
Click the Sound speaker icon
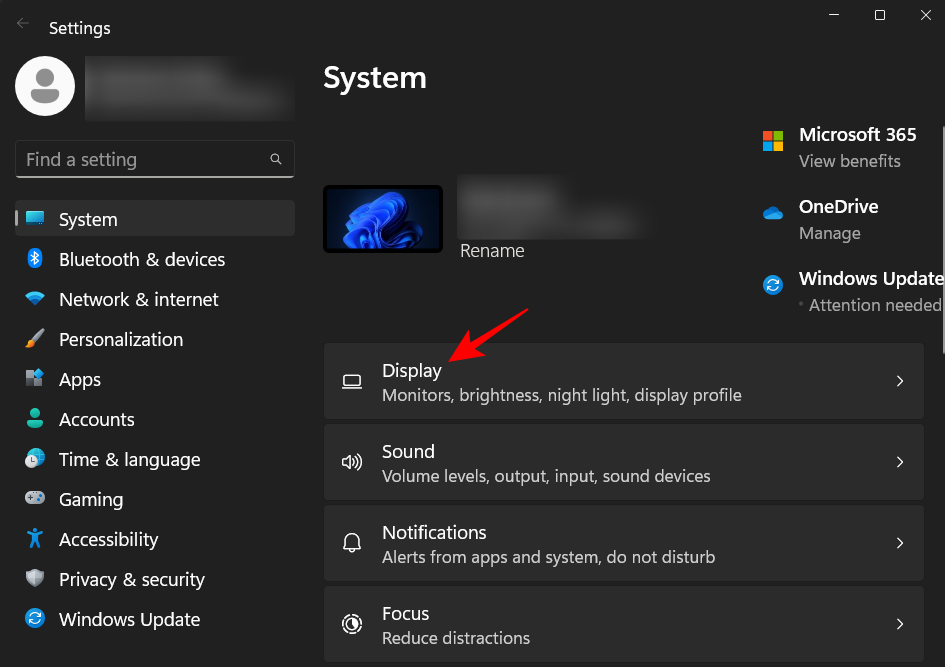click(352, 462)
